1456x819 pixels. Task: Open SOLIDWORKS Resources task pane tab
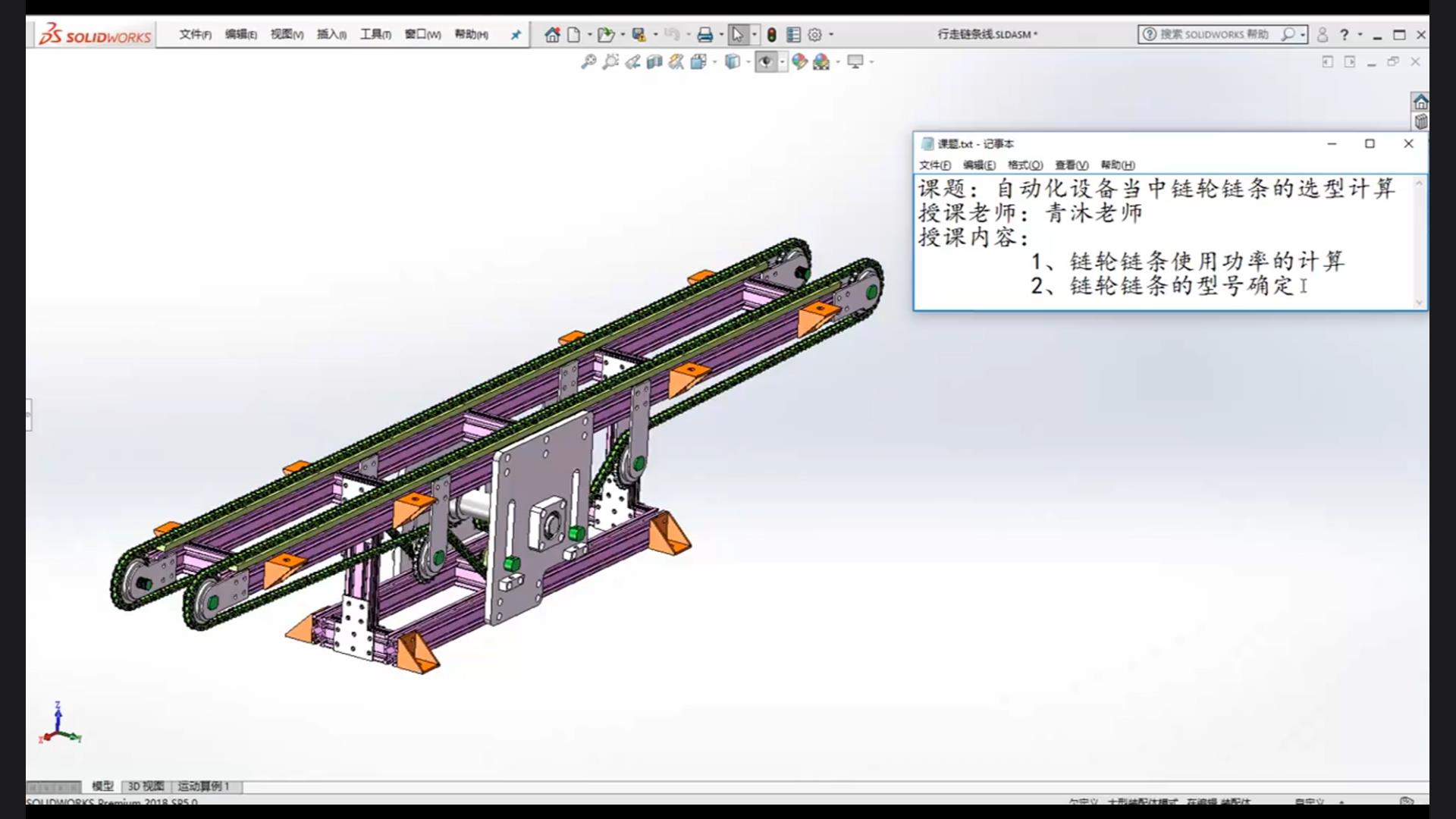point(1420,102)
